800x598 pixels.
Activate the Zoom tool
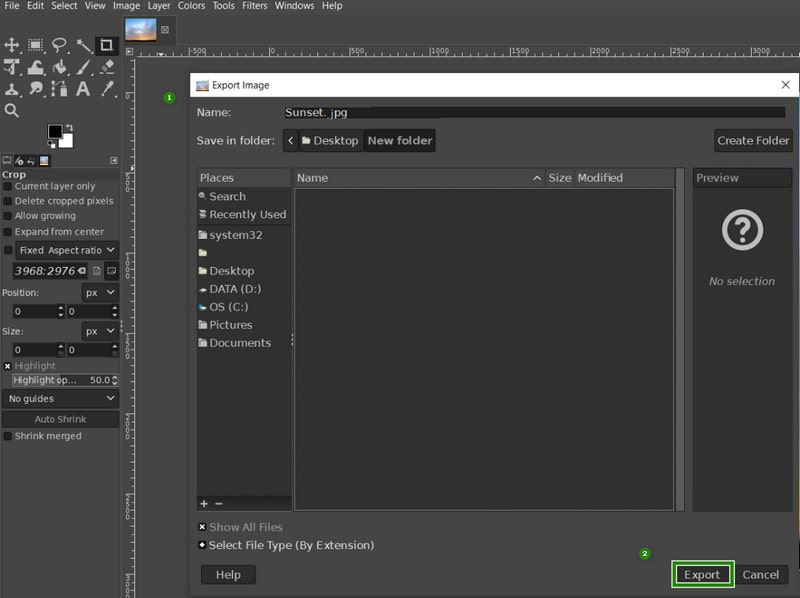12,110
